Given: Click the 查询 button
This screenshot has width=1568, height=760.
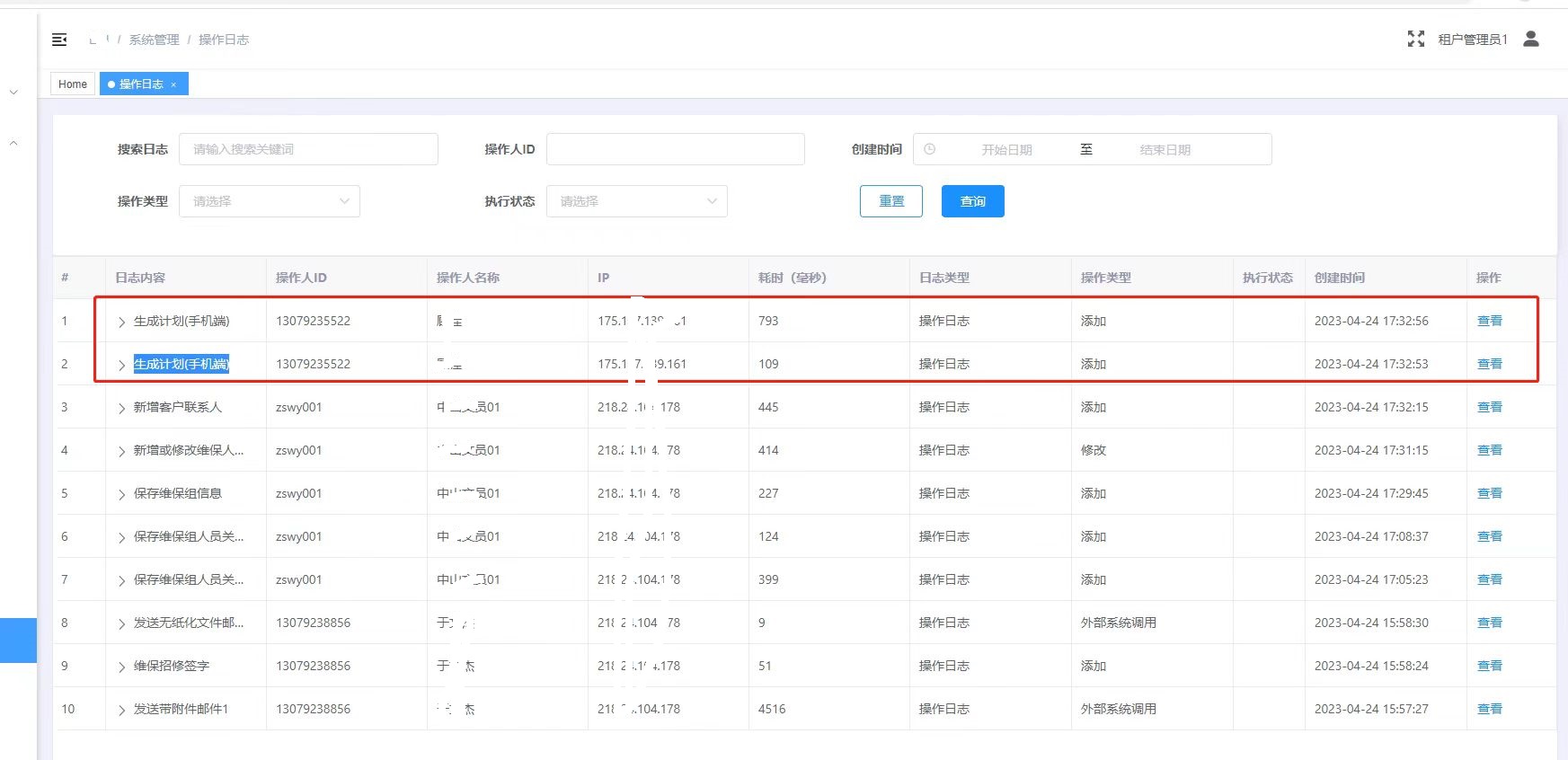Looking at the screenshot, I should (973, 201).
